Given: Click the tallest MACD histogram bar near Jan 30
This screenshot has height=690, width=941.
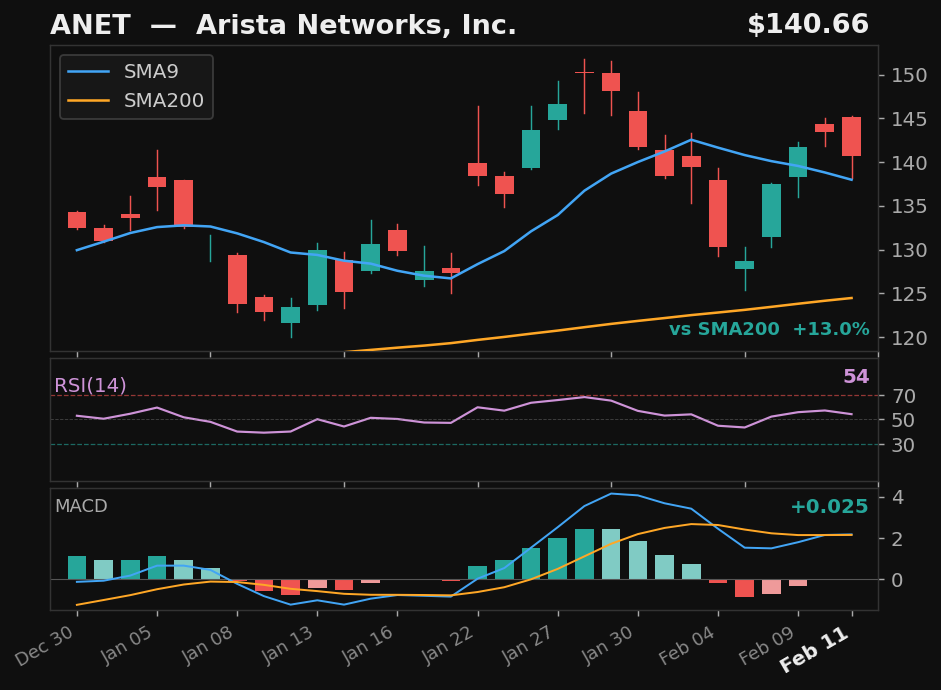Looking at the screenshot, I should pos(611,554).
